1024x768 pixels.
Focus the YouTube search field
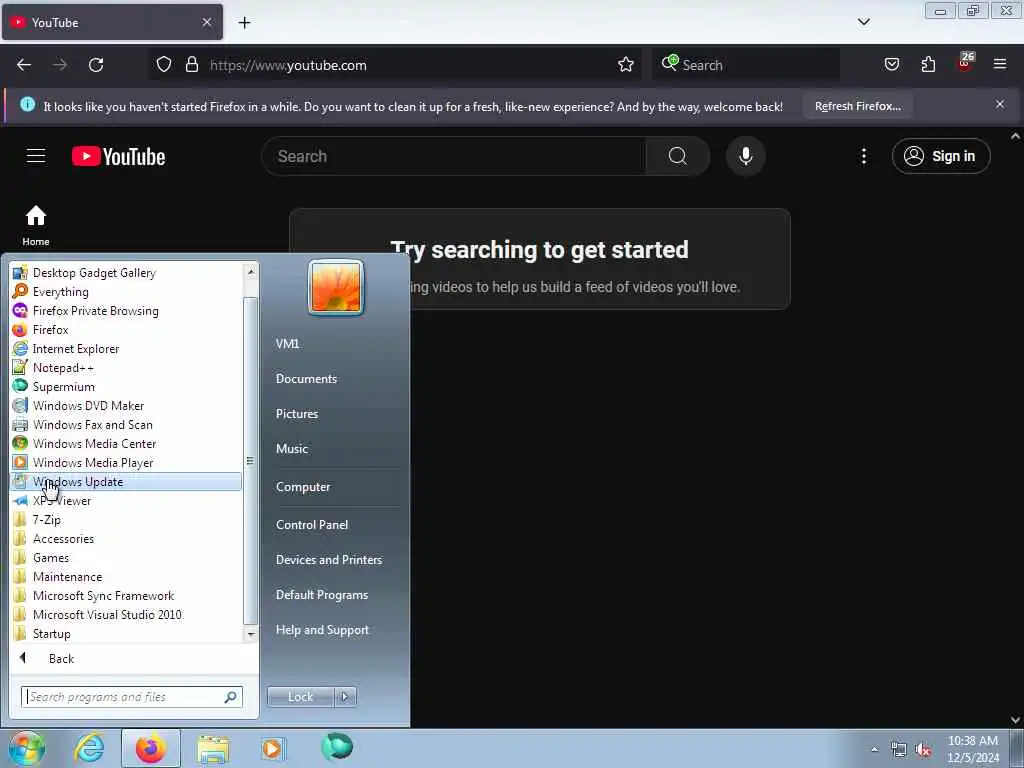453,156
